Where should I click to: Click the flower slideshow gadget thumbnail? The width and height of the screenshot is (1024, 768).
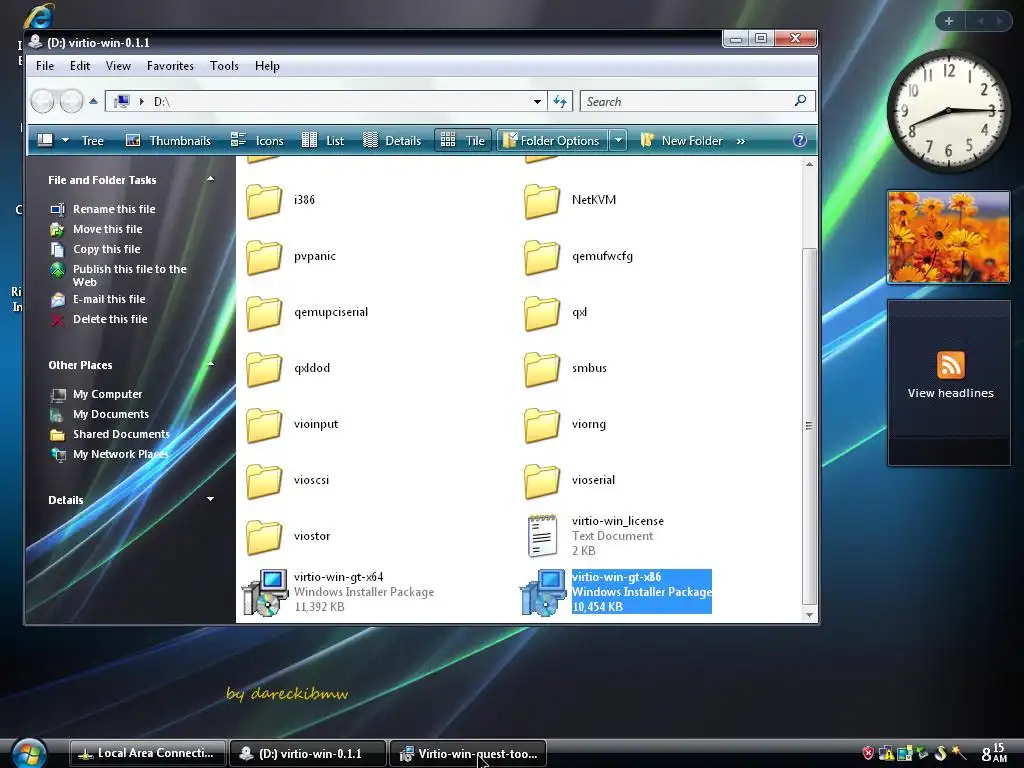coord(948,237)
